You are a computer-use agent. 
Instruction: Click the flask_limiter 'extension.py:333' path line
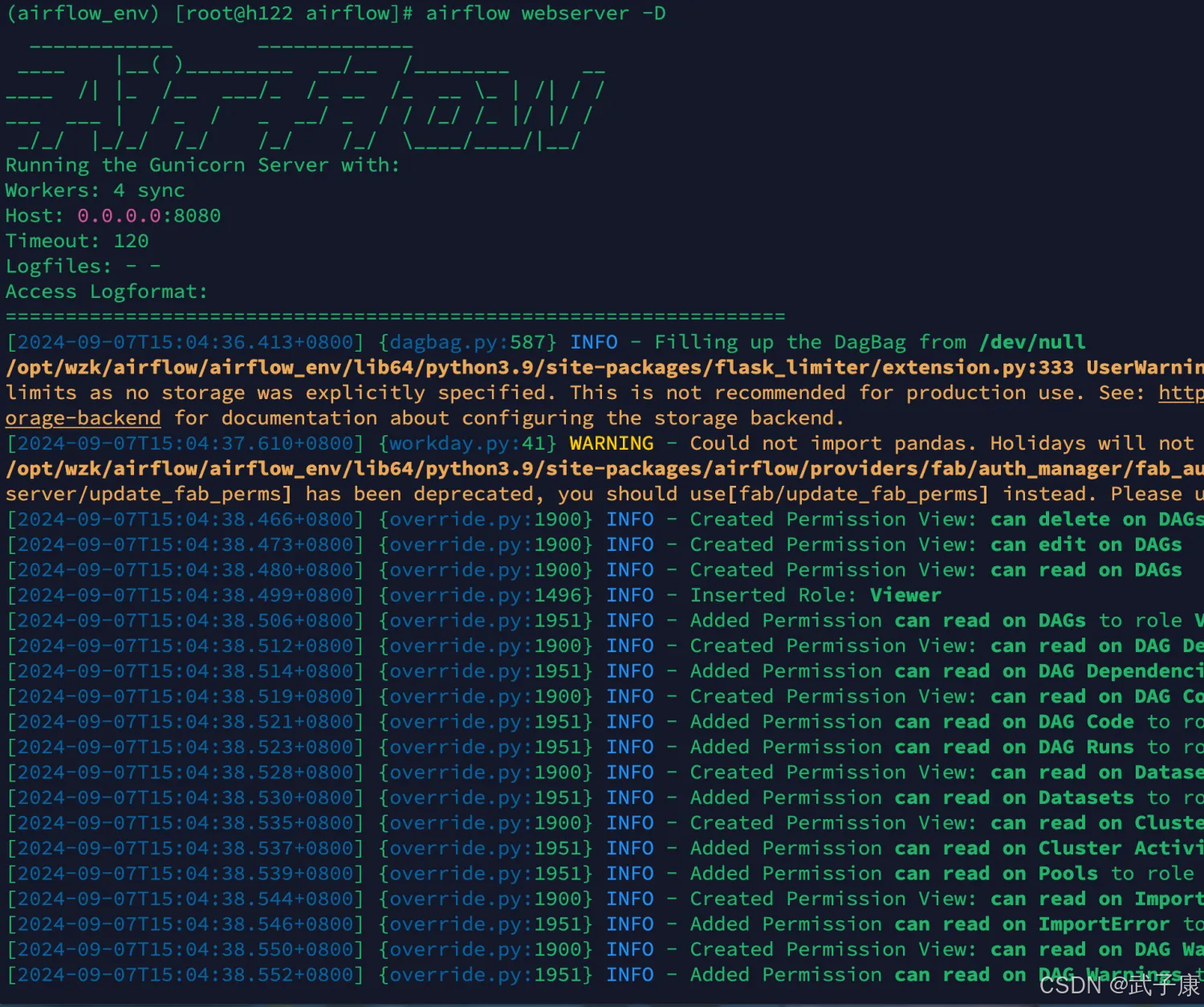604,368
